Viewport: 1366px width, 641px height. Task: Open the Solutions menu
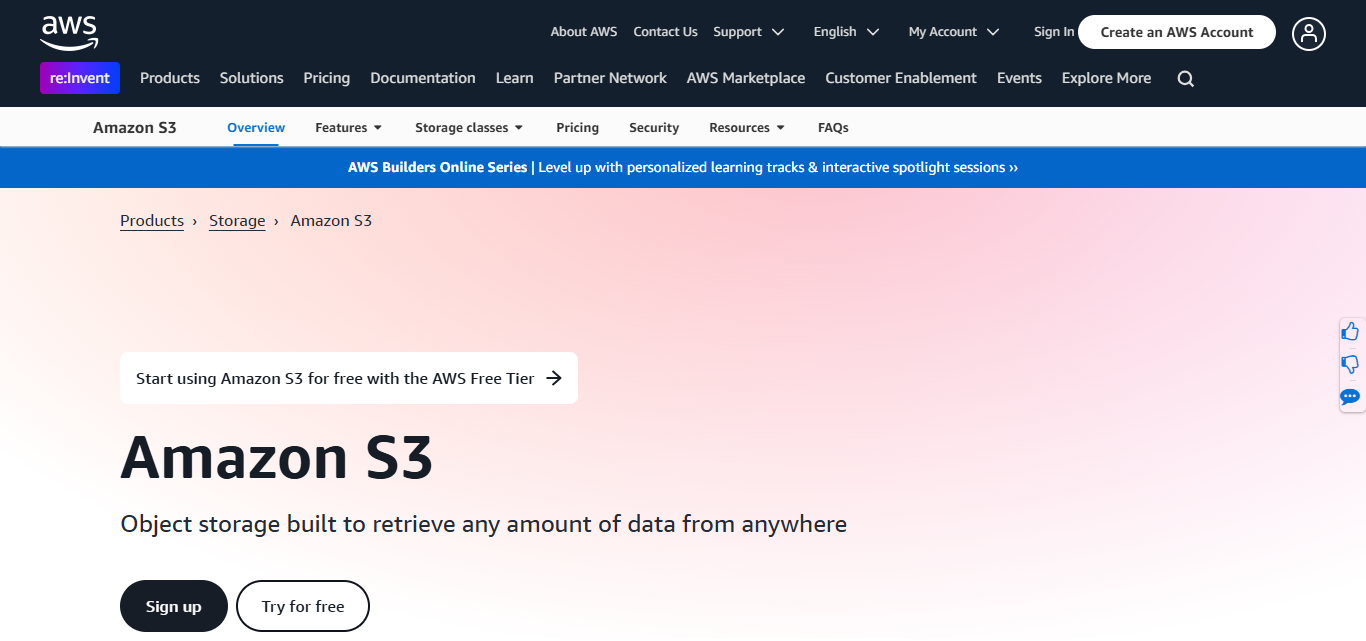pyautogui.click(x=252, y=78)
